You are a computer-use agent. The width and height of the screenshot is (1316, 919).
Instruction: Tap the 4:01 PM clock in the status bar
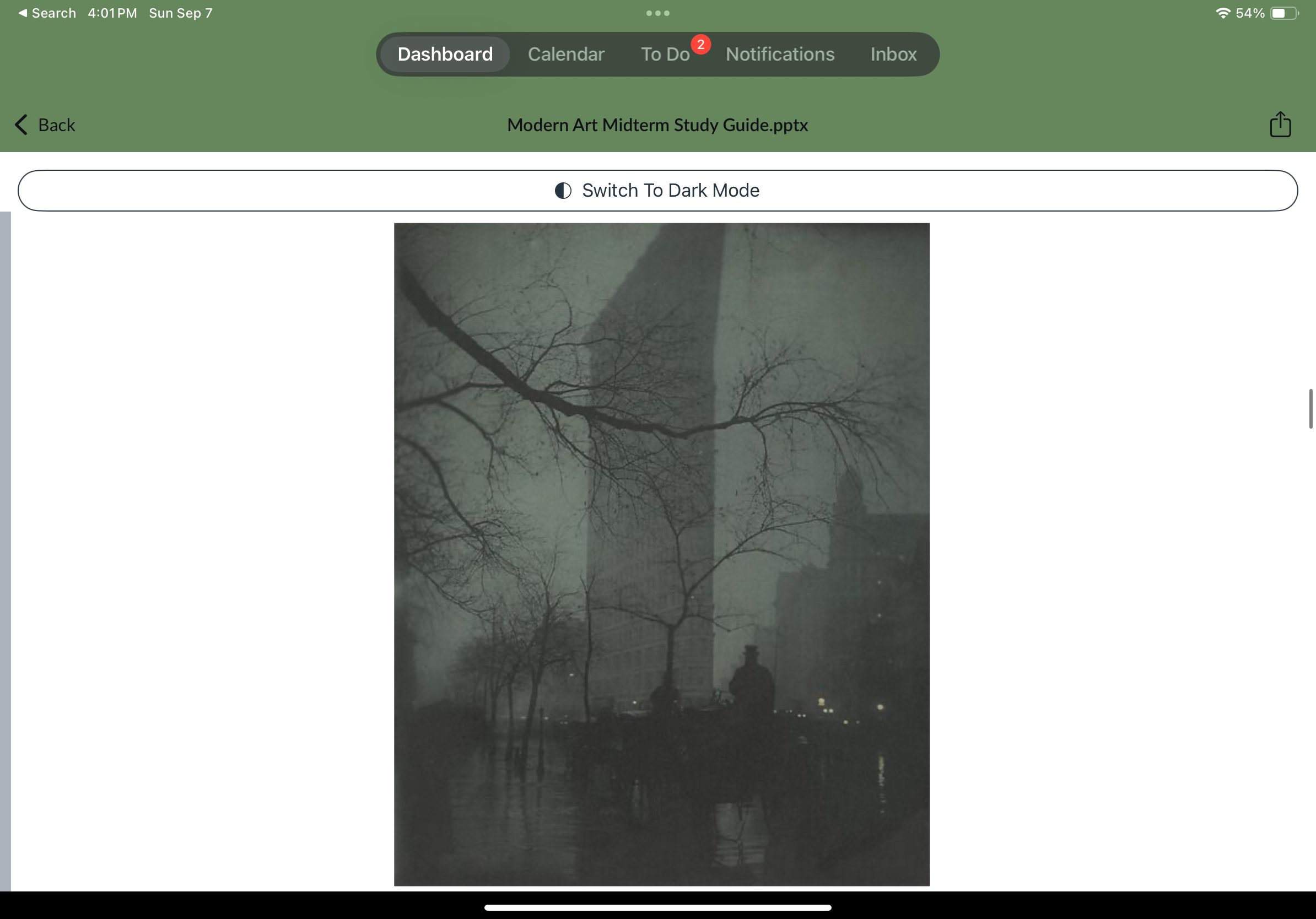coord(112,13)
